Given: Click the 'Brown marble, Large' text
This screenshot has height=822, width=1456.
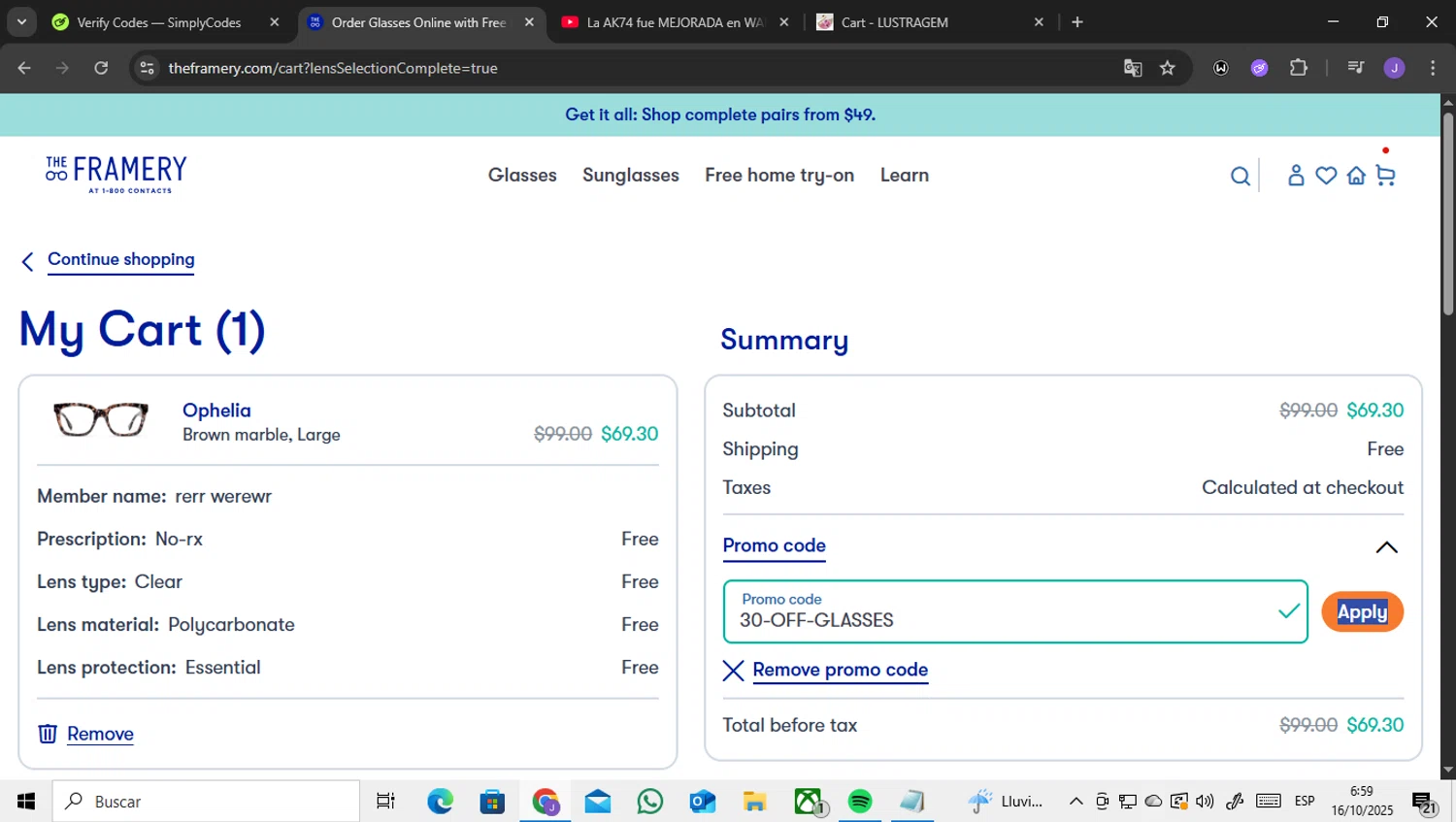Looking at the screenshot, I should [261, 435].
